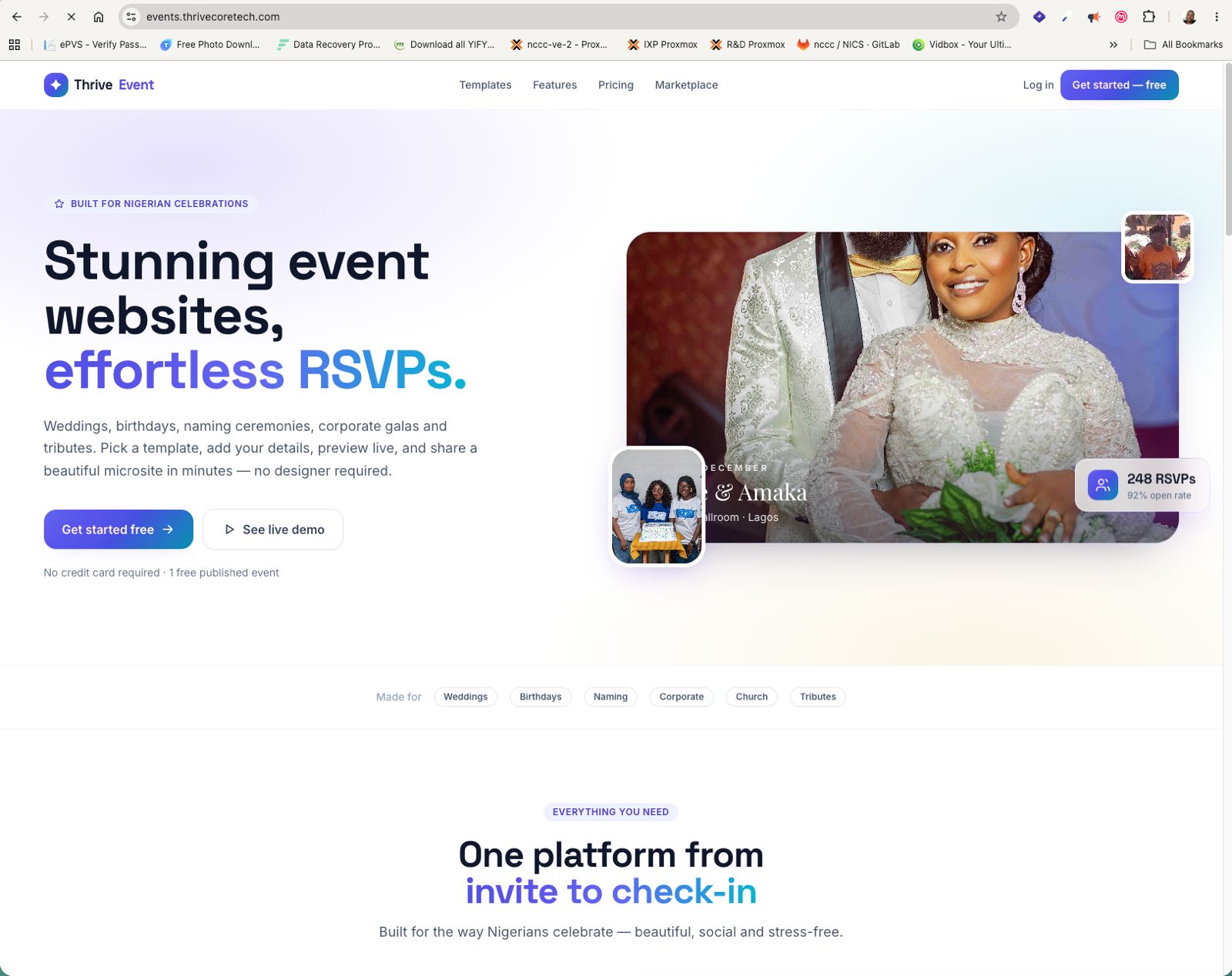Select the Birthdays chip

pyautogui.click(x=541, y=697)
